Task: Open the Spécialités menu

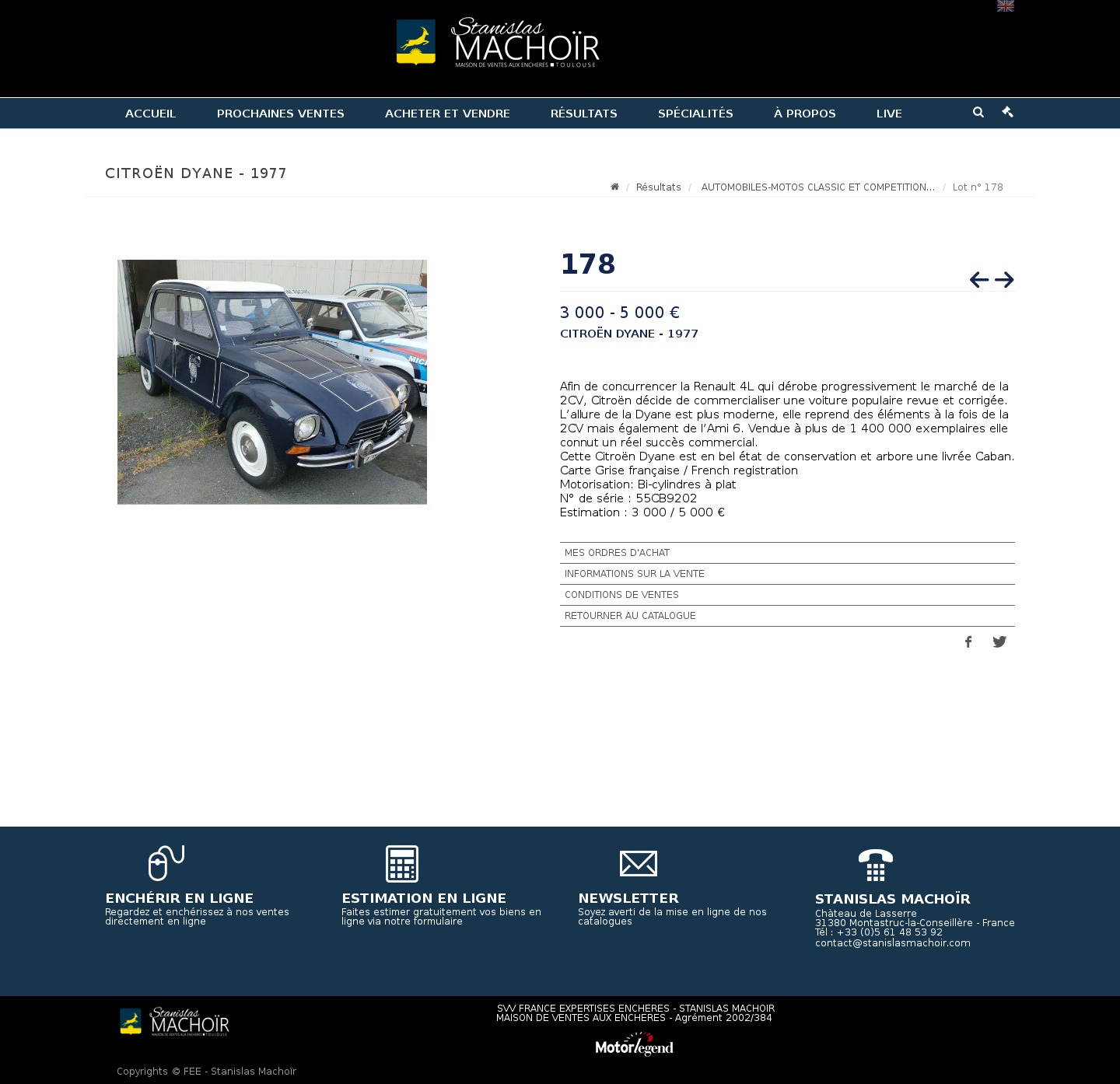Action: [695, 114]
